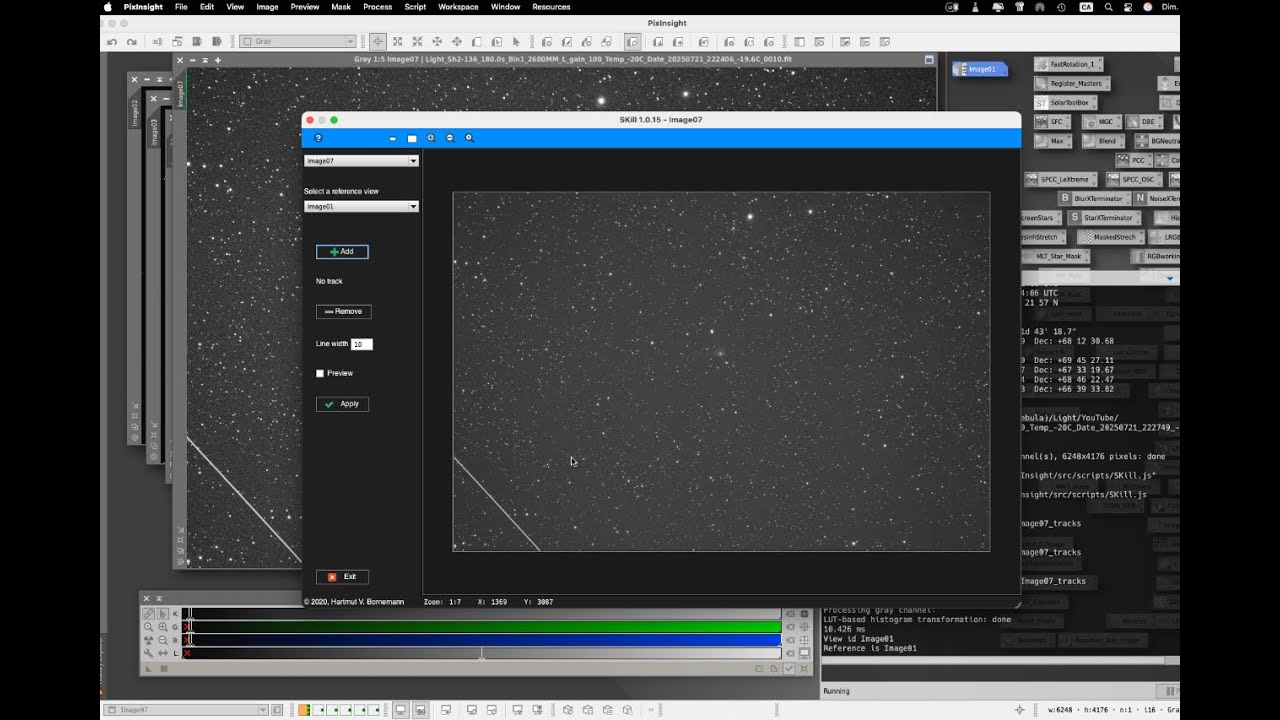The height and width of the screenshot is (720, 1280).
Task: Open the reference view dropdown showing Image01
Action: pos(361,207)
